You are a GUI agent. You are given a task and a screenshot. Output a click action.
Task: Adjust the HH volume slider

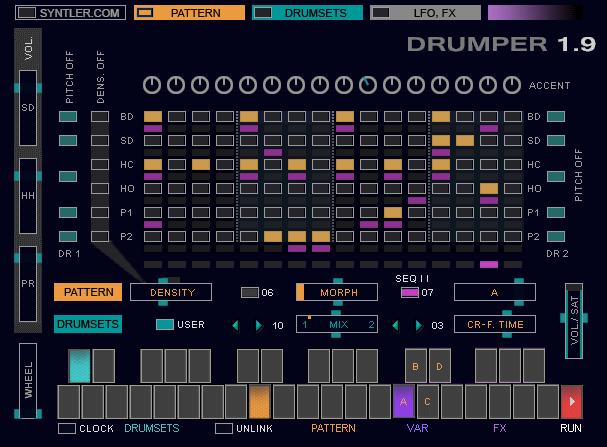[x=28, y=195]
